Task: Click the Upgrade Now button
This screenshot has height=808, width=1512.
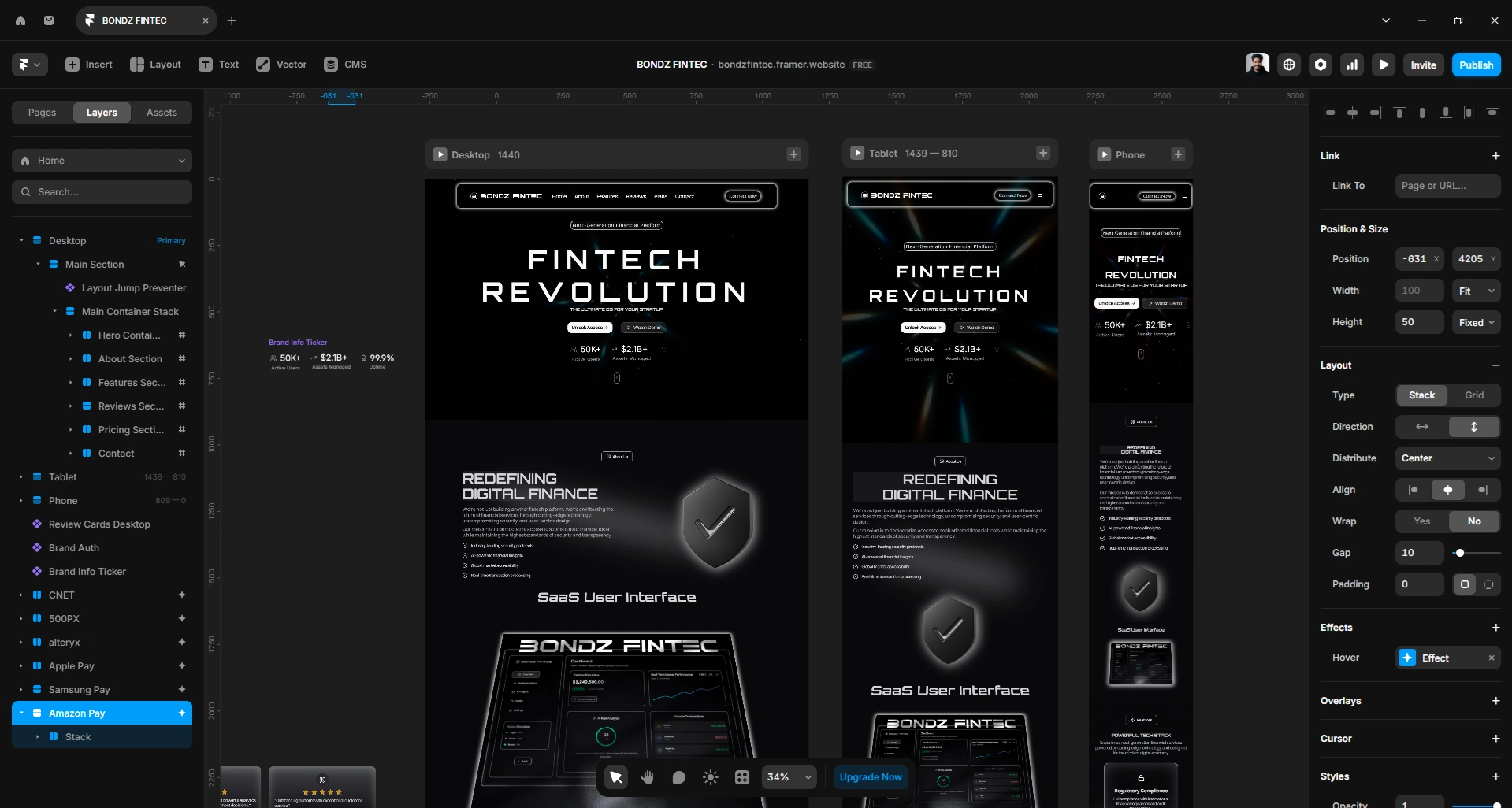Action: [x=870, y=777]
